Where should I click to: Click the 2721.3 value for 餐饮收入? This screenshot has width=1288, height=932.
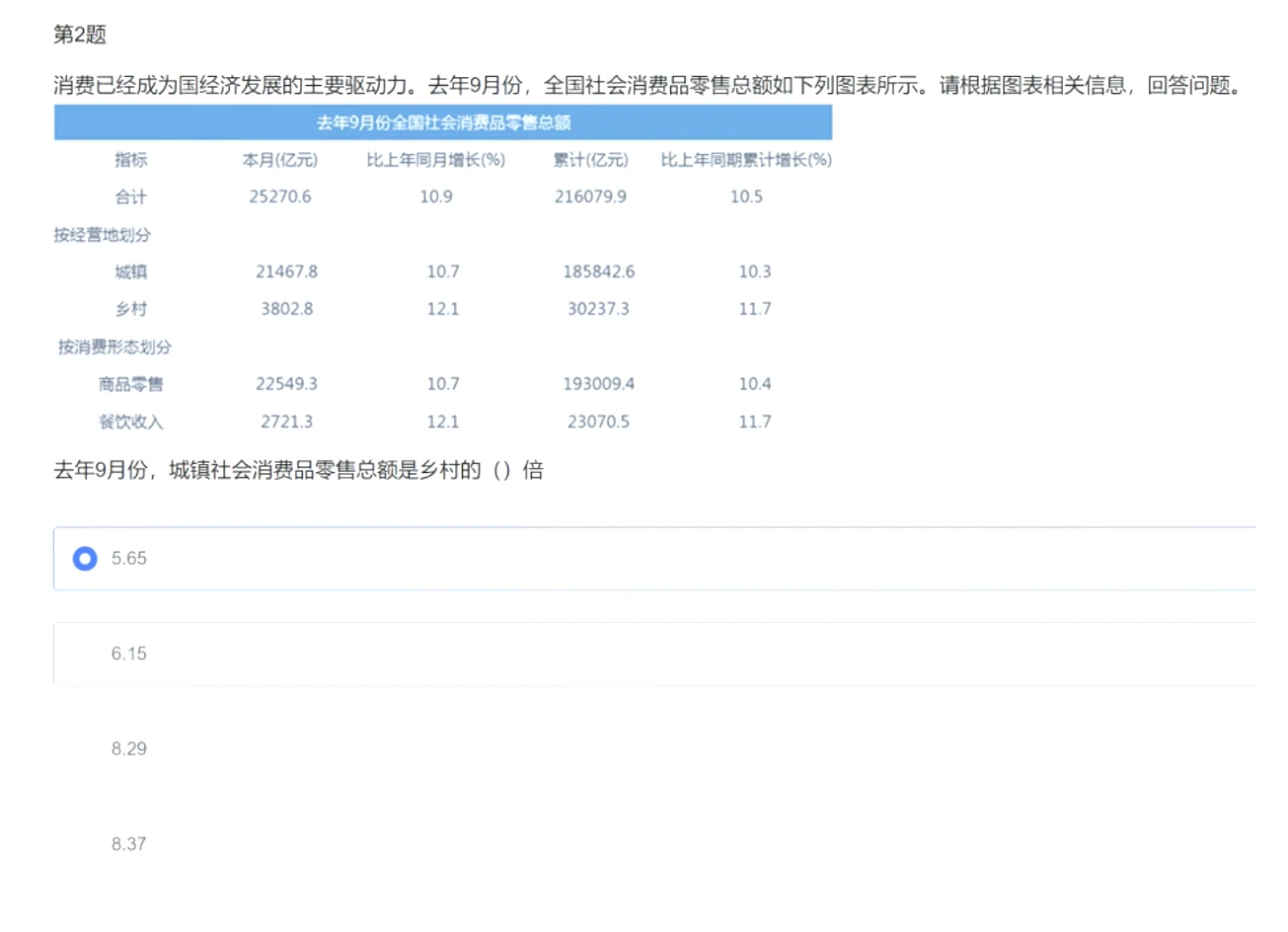pos(287,423)
